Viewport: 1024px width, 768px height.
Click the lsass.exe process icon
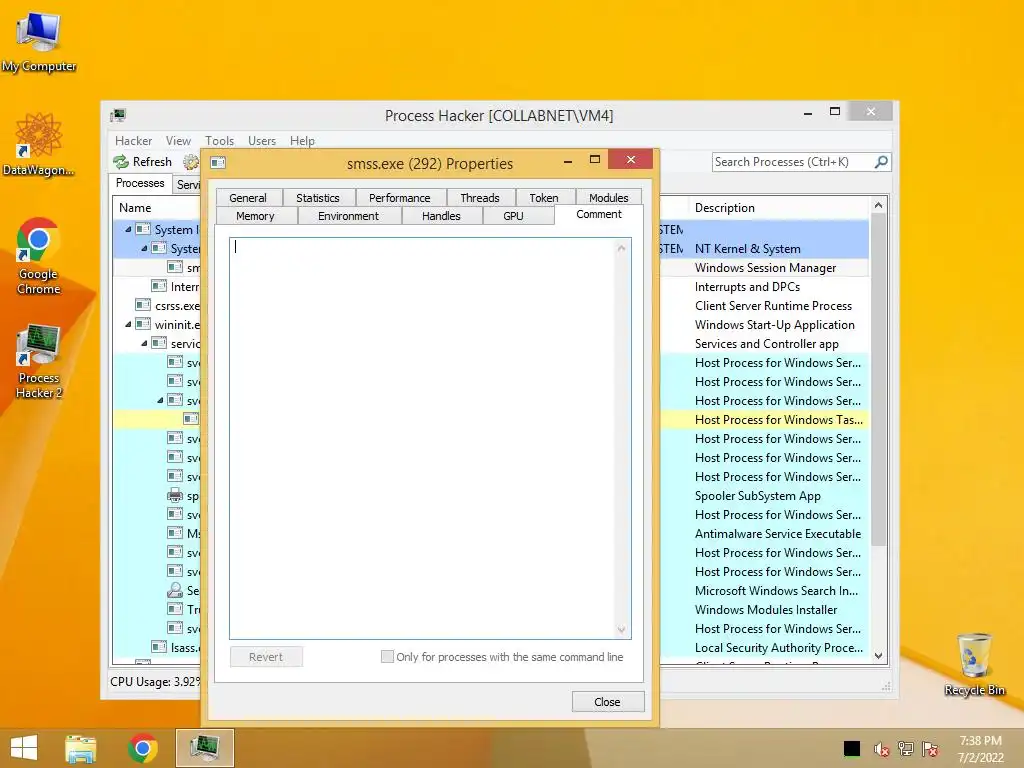tap(159, 647)
